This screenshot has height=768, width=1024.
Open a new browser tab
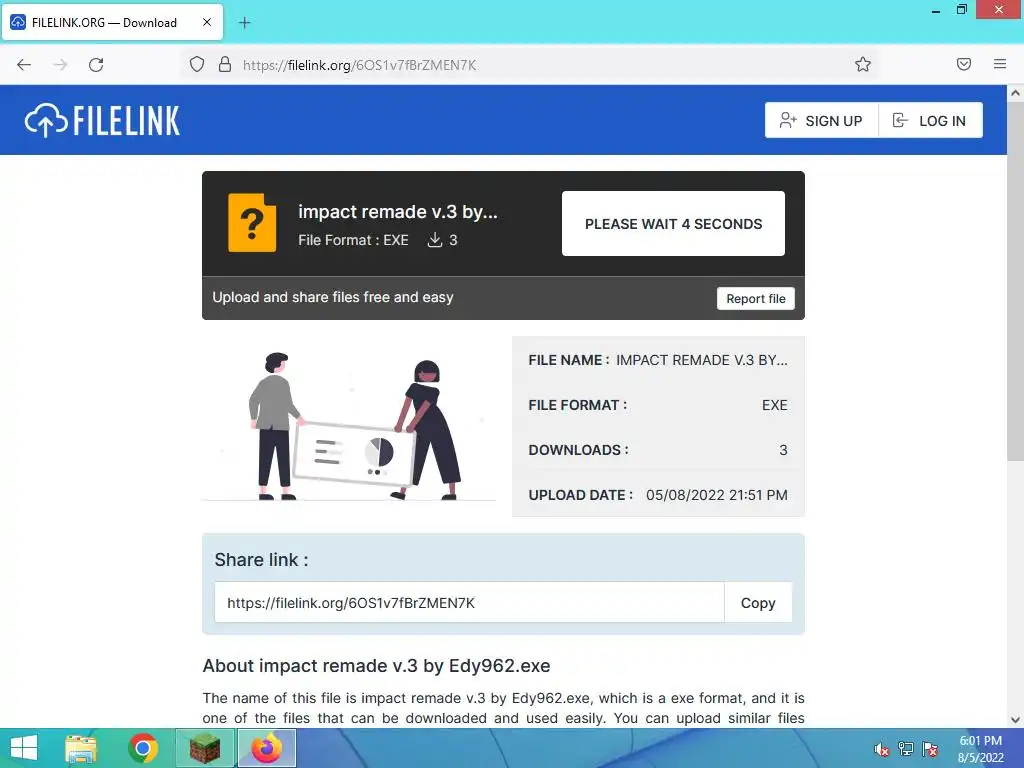[244, 23]
